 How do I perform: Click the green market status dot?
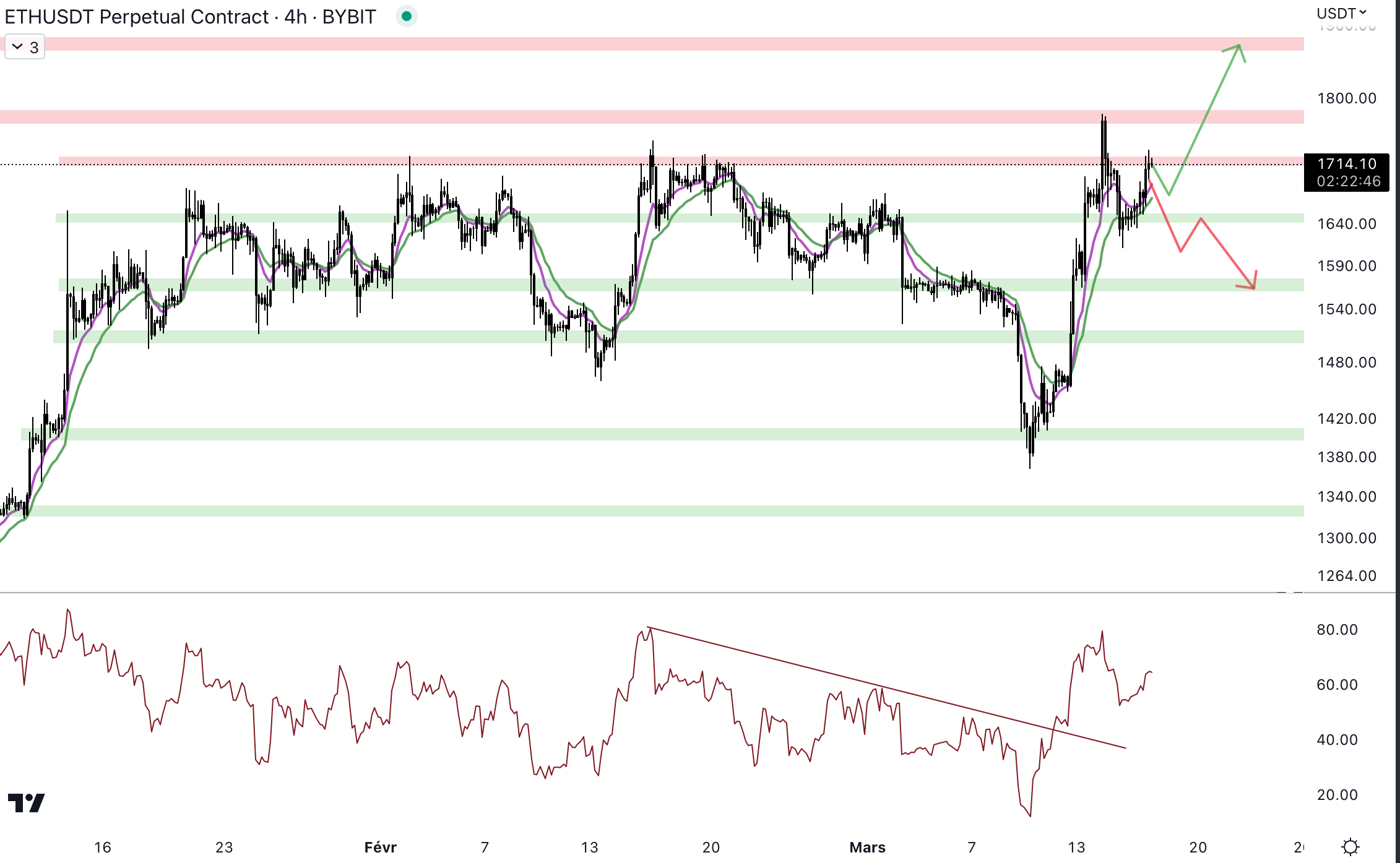pos(407,16)
